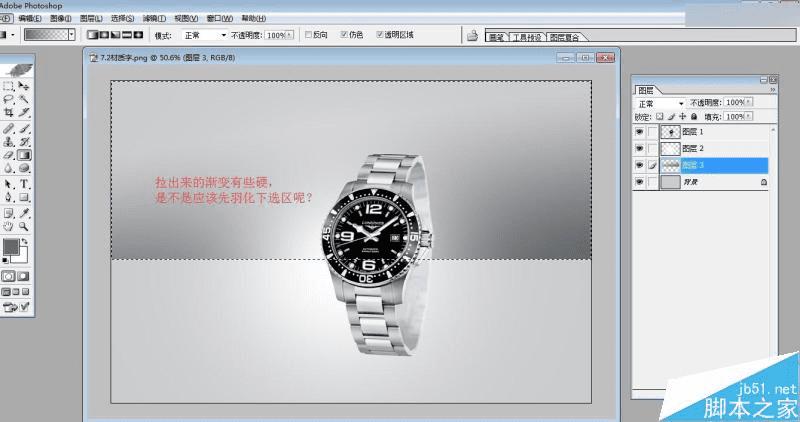Viewport: 800px width, 422px height.
Task: Click the foreground color swatch
Action: click(x=11, y=247)
